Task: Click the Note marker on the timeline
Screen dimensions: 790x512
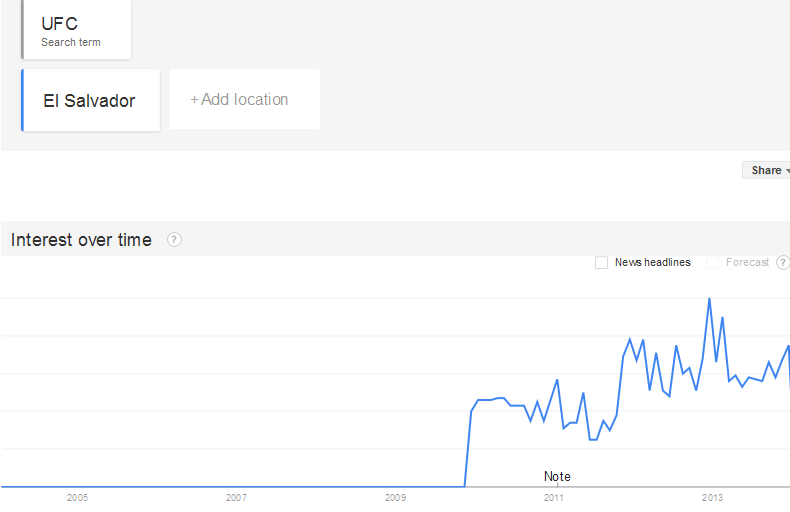Action: [x=557, y=476]
